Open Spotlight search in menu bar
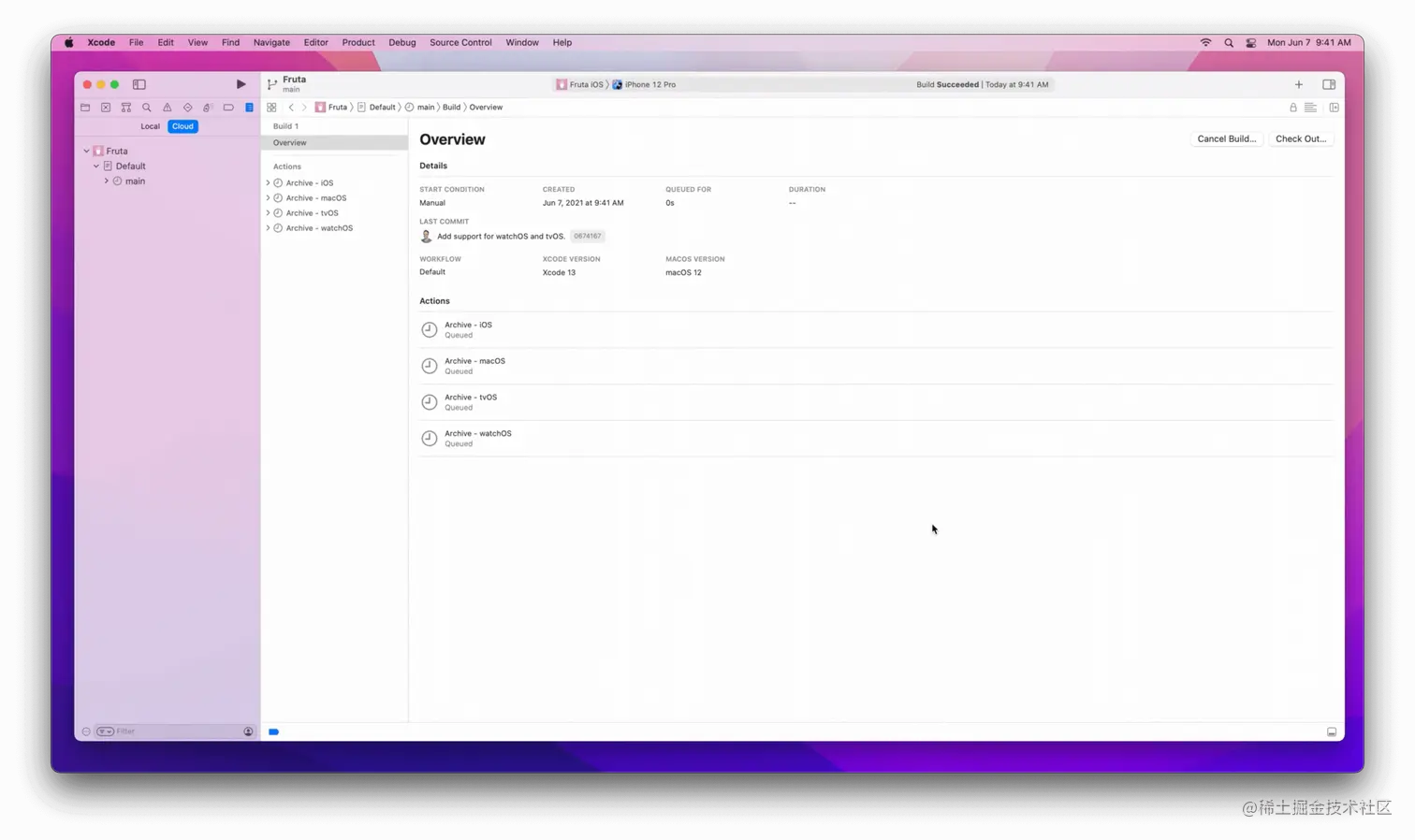 coord(1229,42)
